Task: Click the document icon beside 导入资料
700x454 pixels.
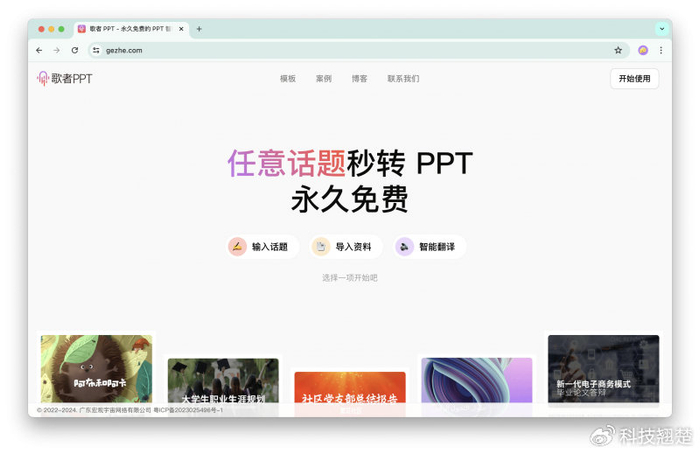Action: pos(321,246)
